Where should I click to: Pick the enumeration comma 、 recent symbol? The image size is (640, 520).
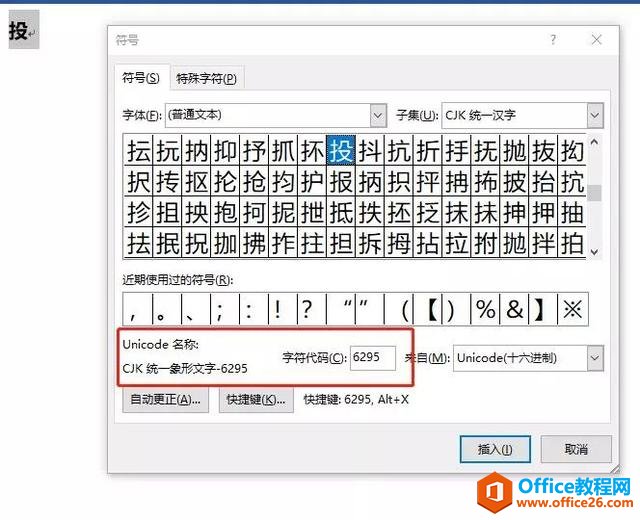click(196, 309)
